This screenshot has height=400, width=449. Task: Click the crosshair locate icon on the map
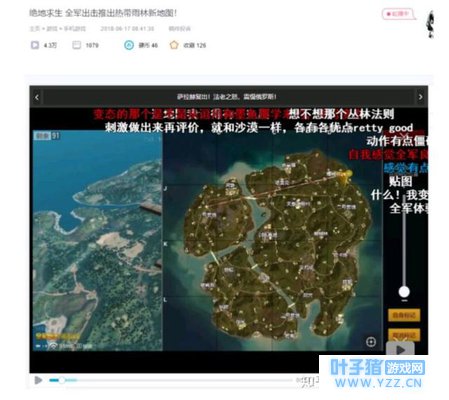[x=371, y=342]
